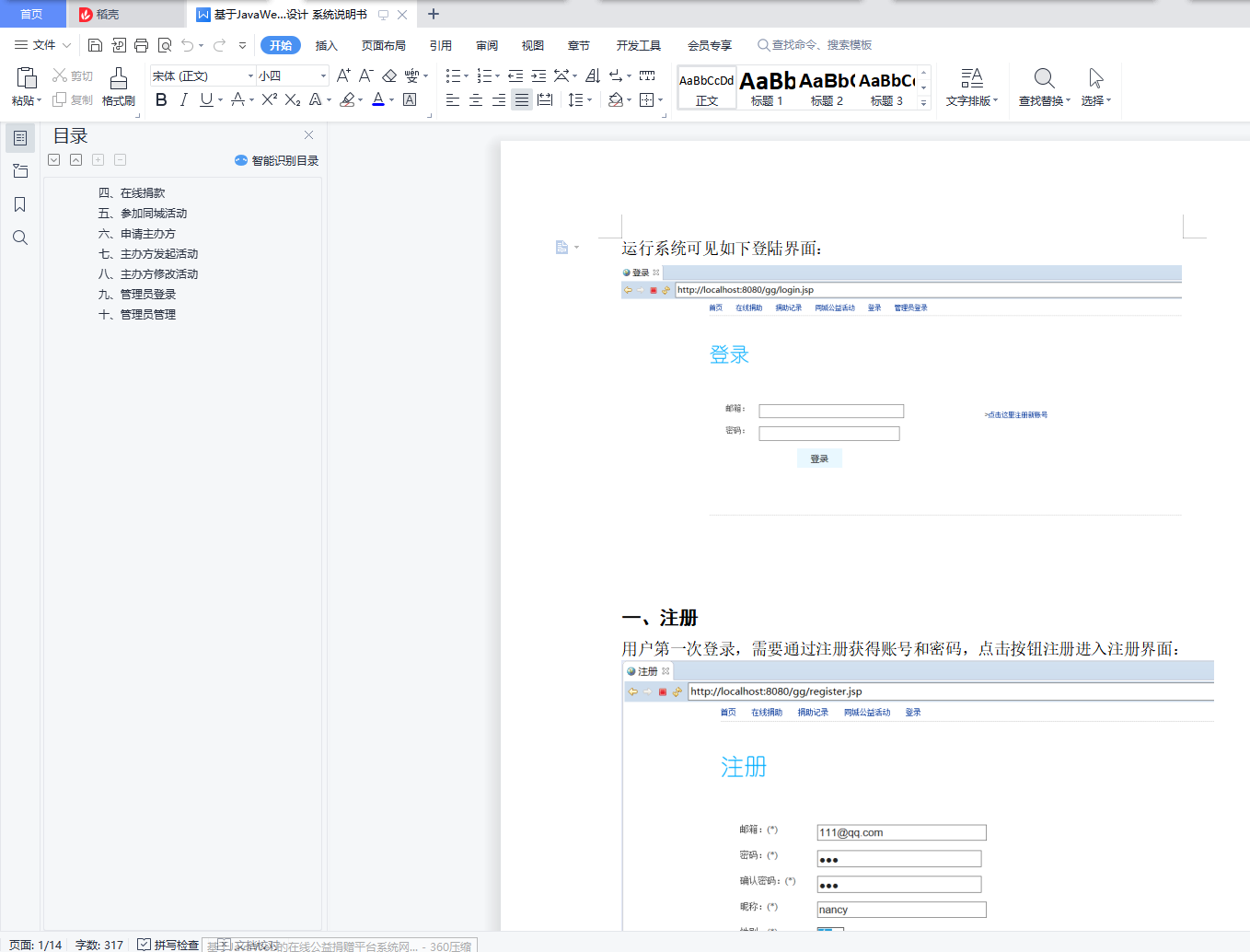Open the font name dropdown

tap(250, 75)
